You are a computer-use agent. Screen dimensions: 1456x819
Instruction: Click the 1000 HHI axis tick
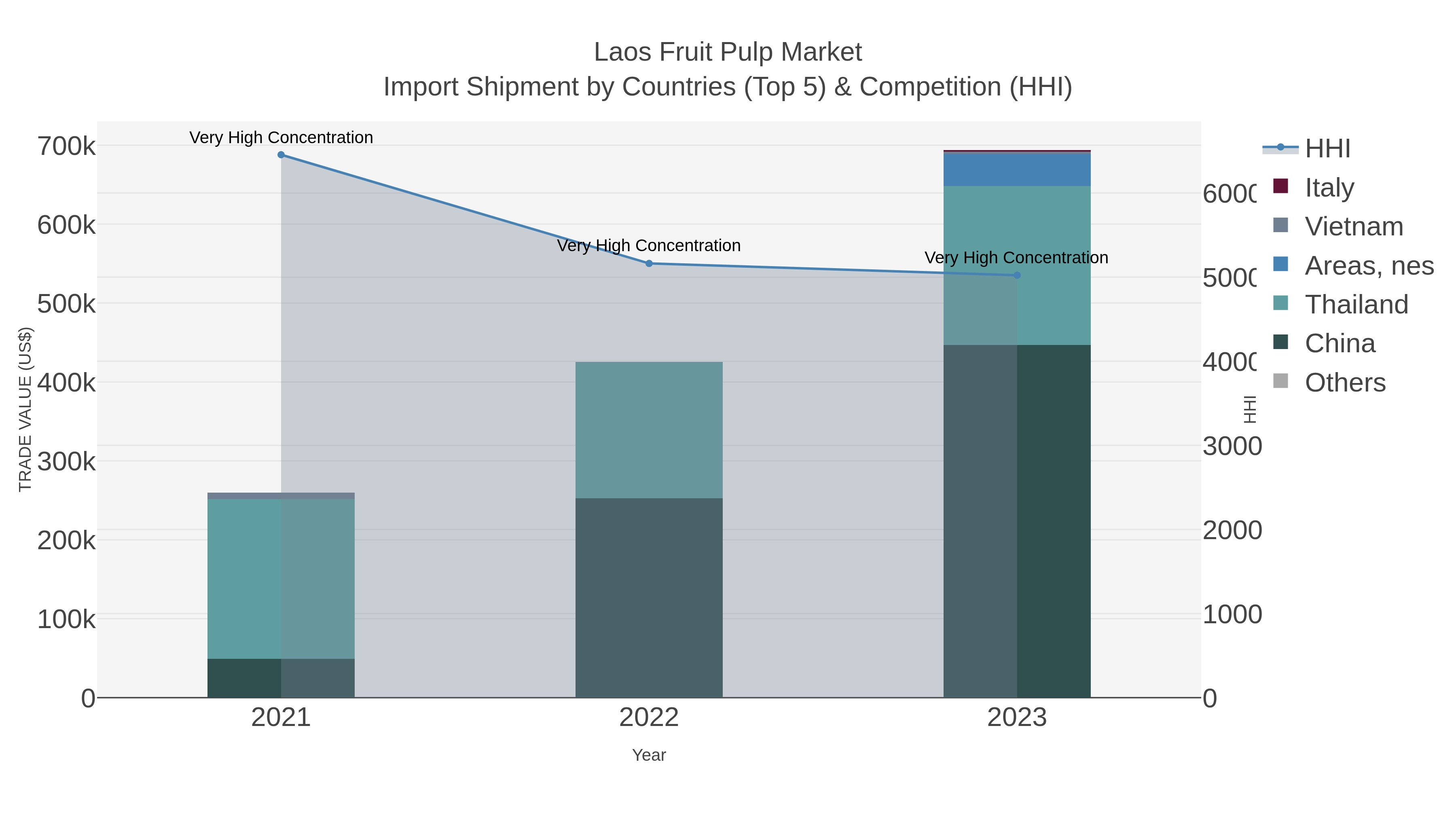point(1232,614)
